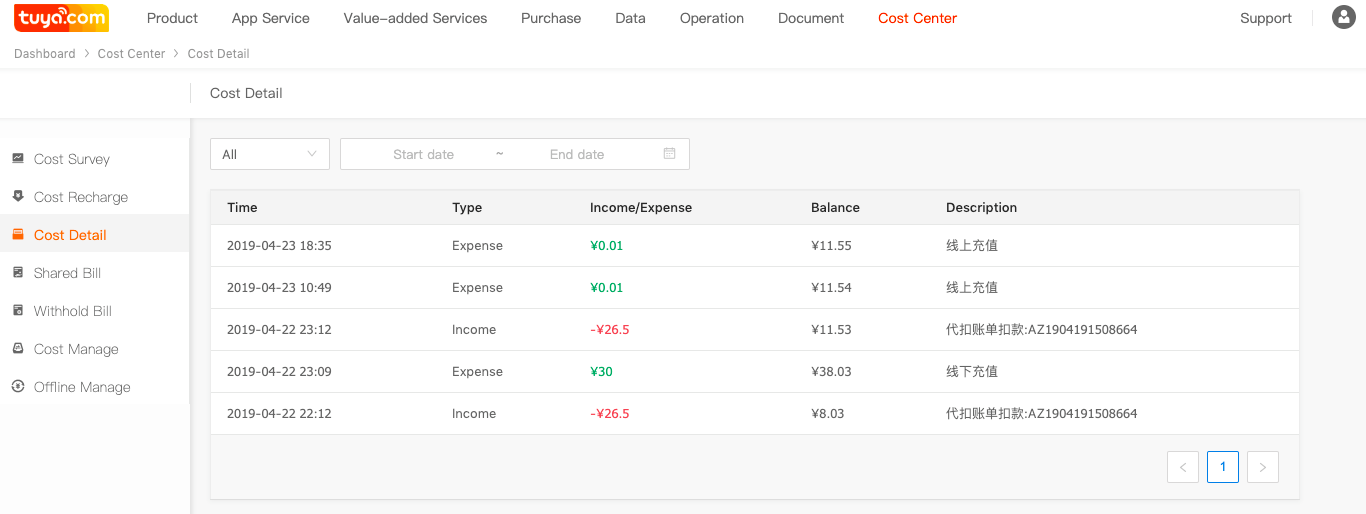Click Cost Detail breadcrumb

[219, 54]
